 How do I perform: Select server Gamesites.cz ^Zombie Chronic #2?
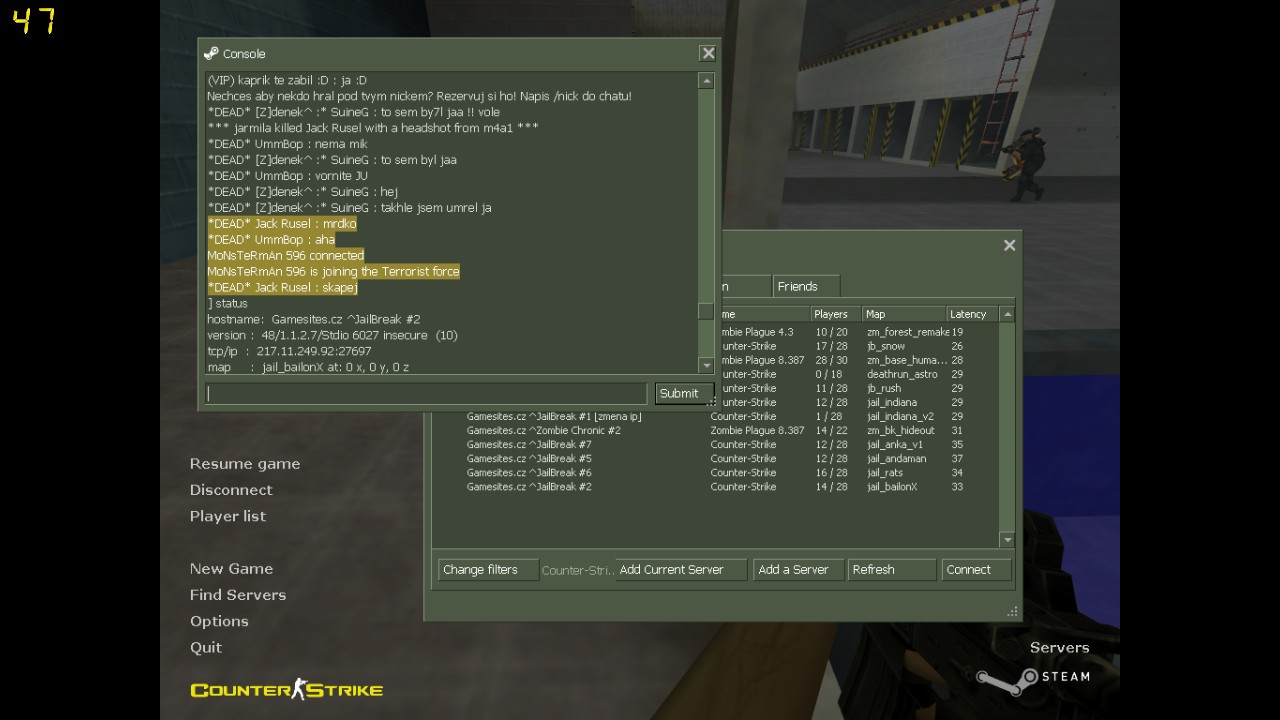point(715,430)
